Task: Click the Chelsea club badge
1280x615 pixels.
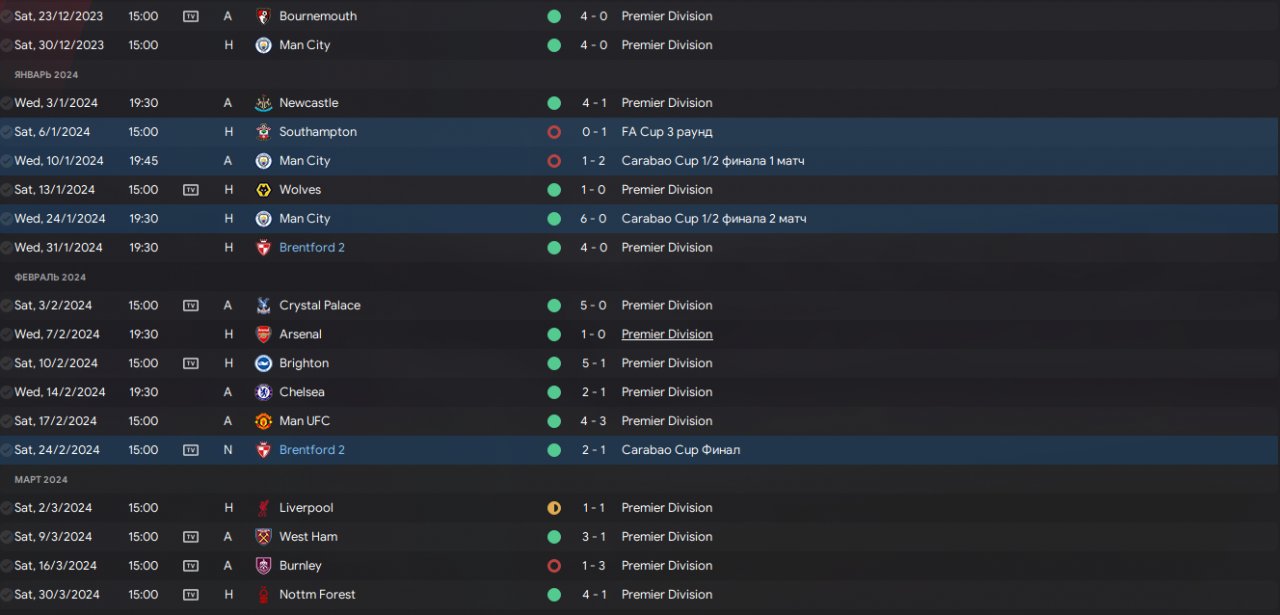Action: pos(264,393)
